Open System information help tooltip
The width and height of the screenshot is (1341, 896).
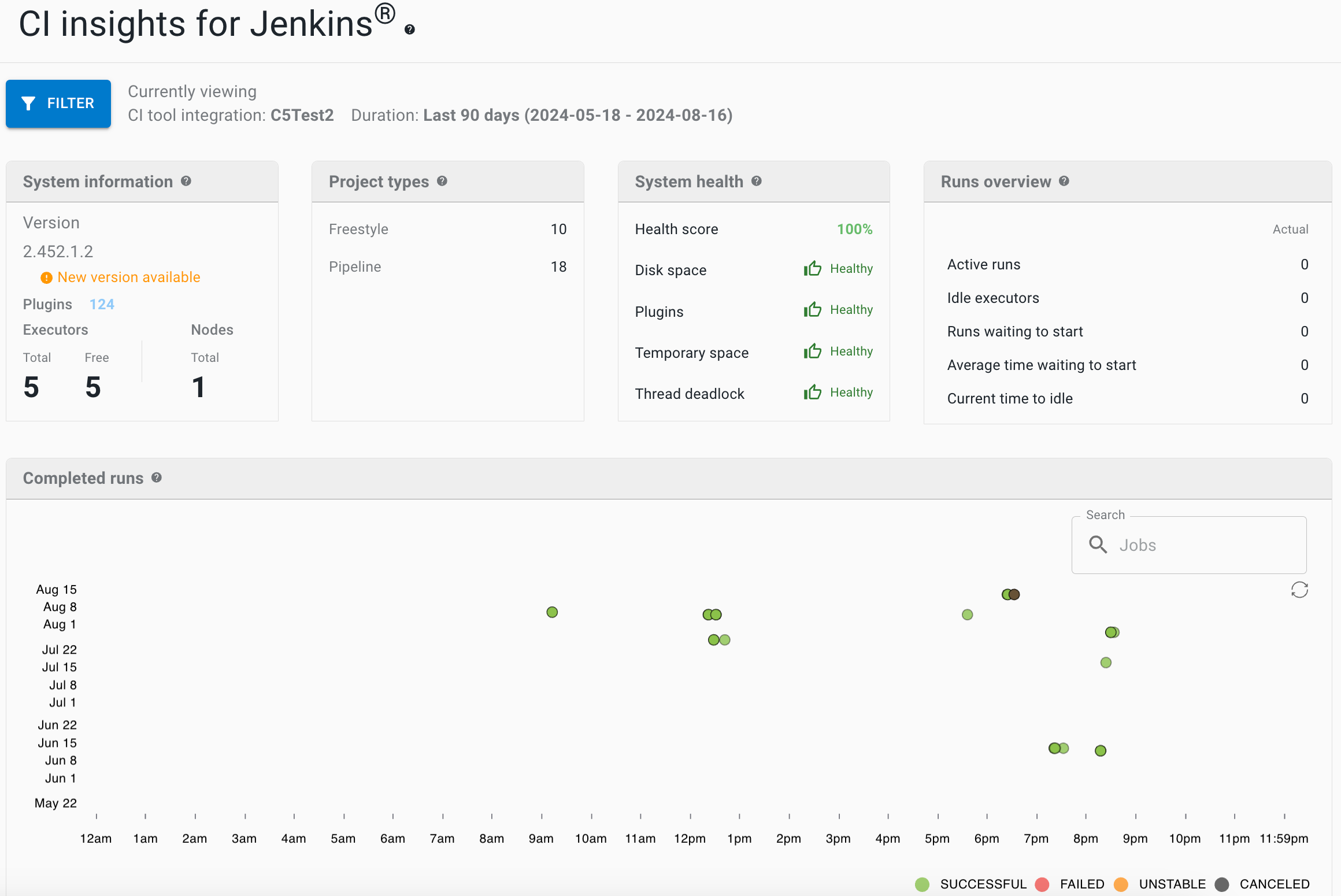pyautogui.click(x=186, y=181)
